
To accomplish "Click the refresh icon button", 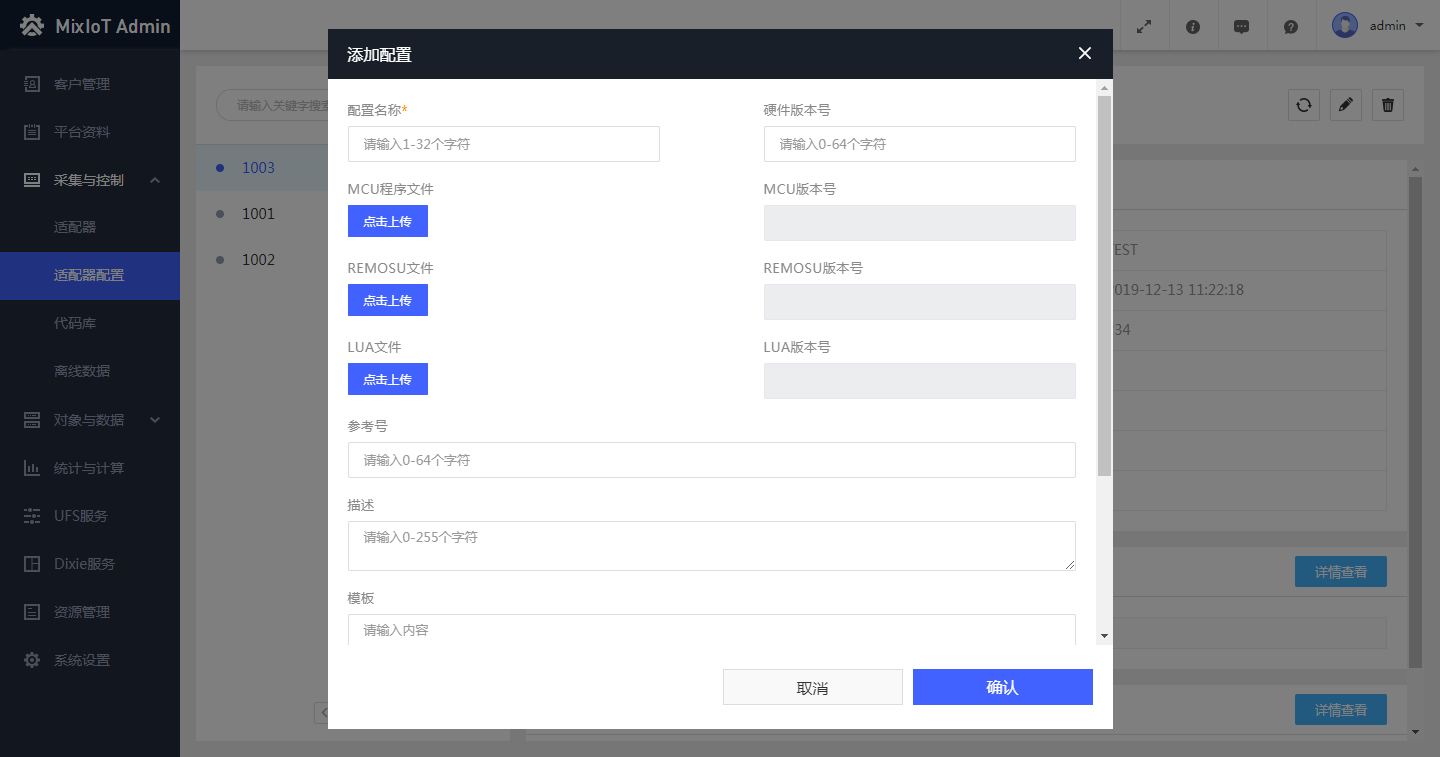I will [x=1303, y=105].
